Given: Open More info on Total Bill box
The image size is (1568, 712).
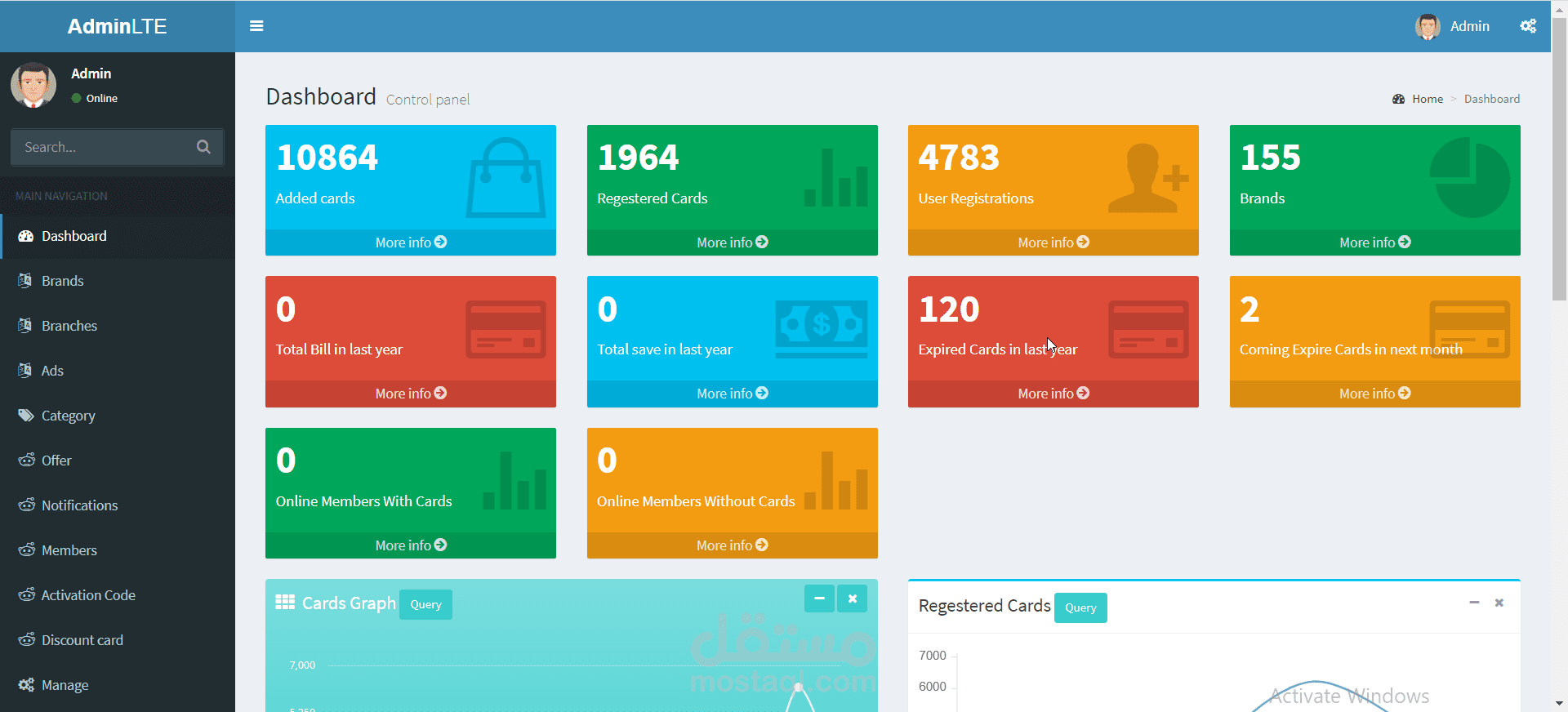Looking at the screenshot, I should click(x=411, y=394).
